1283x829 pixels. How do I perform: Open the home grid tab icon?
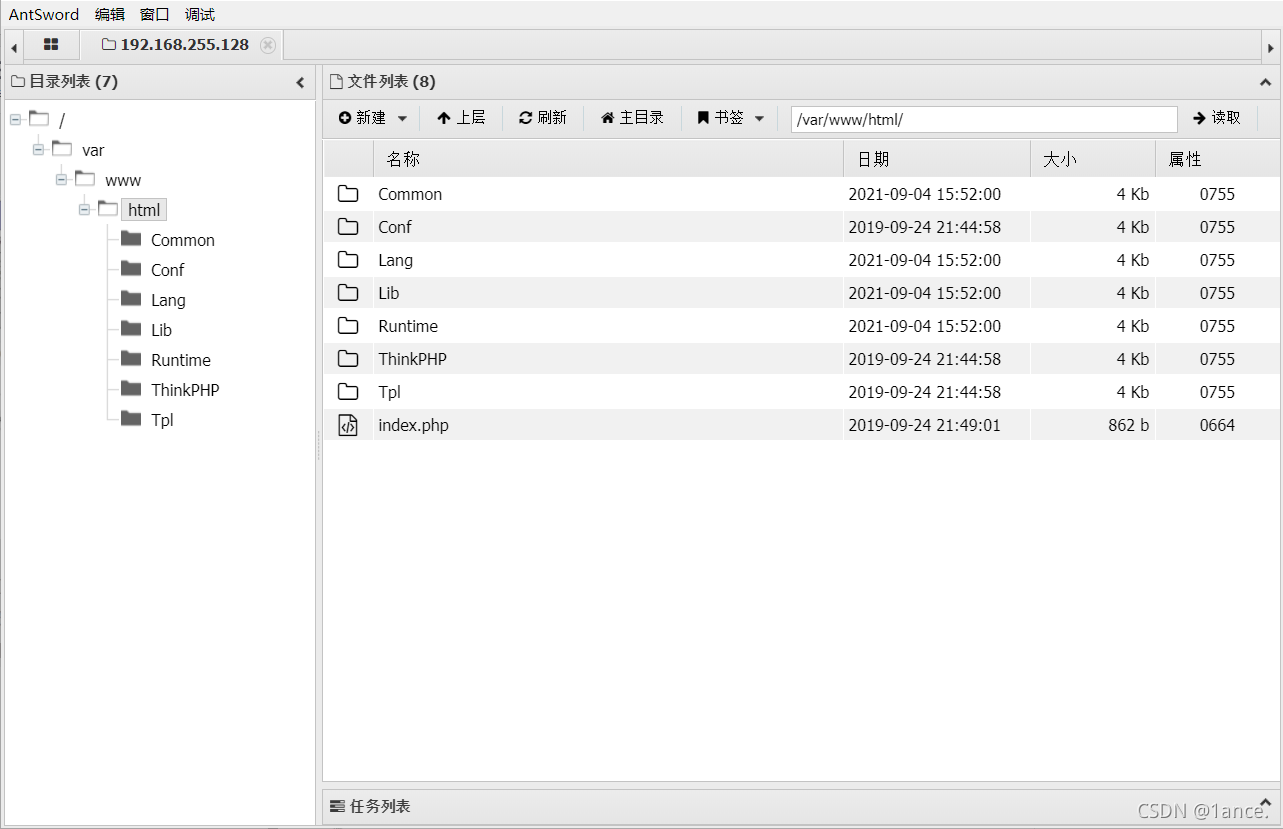(51, 45)
